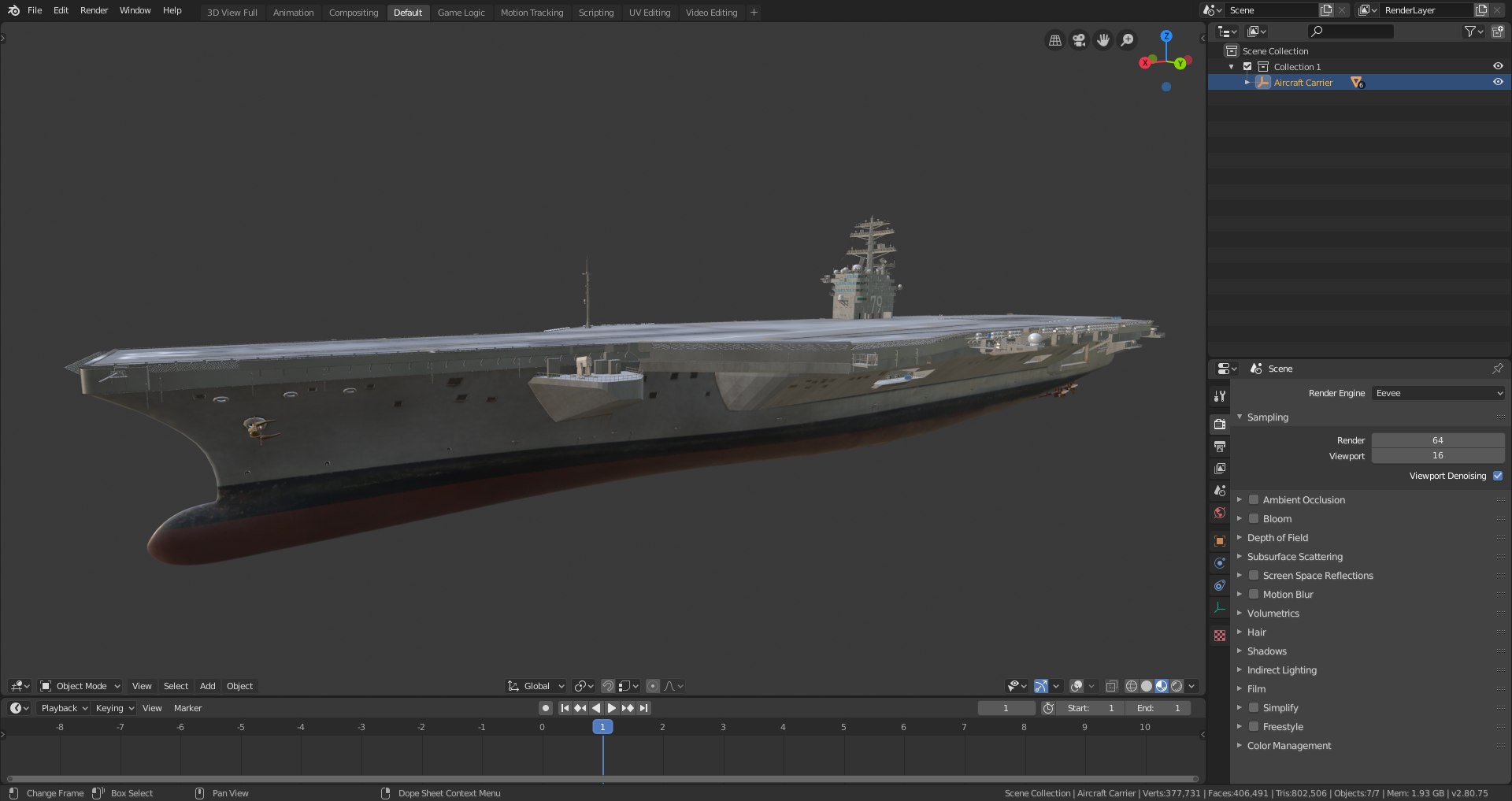
Task: Click the Viewport samples slider field
Action: tap(1438, 455)
